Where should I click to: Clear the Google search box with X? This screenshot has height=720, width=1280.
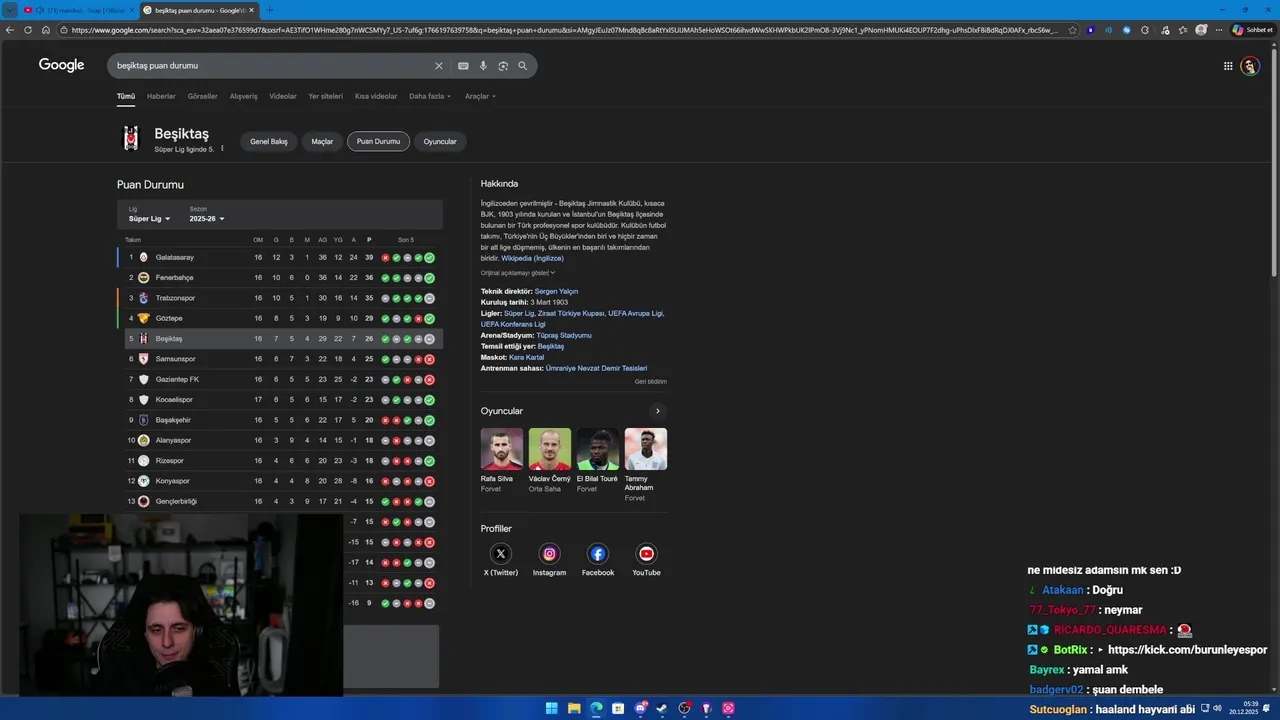click(x=438, y=66)
